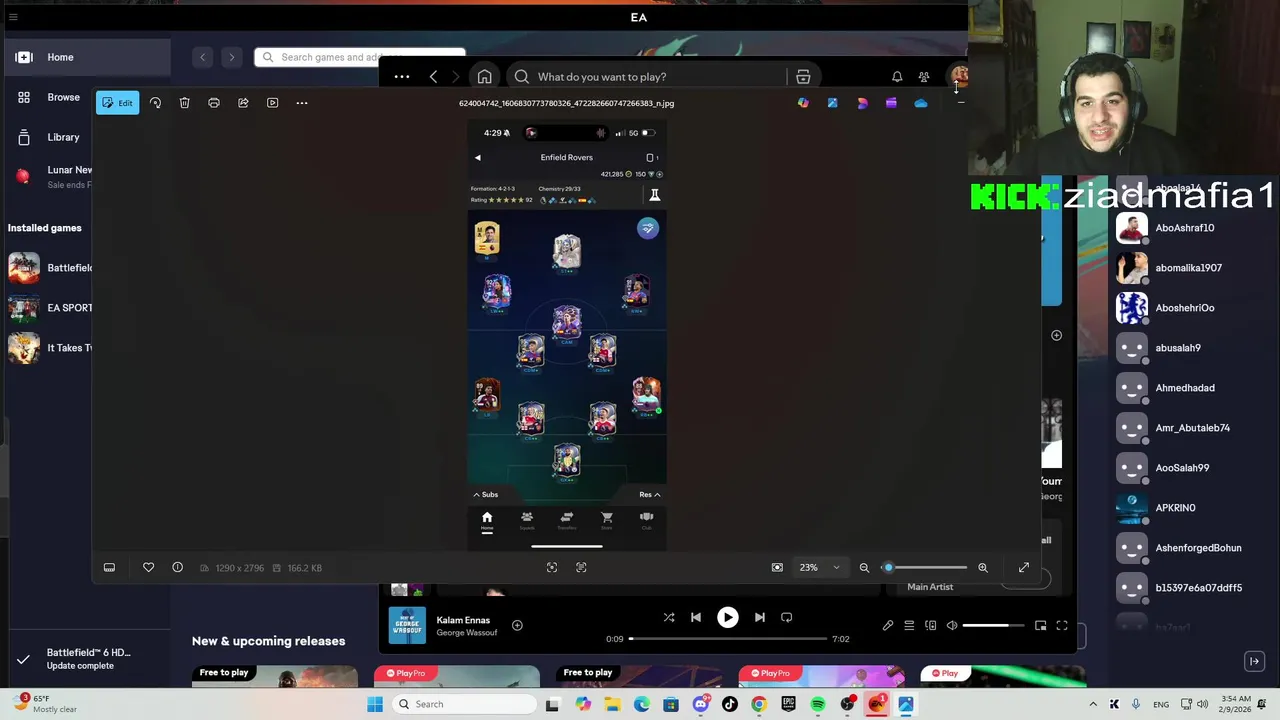
Task: Adjust the Spotify volume slider
Action: (993, 626)
